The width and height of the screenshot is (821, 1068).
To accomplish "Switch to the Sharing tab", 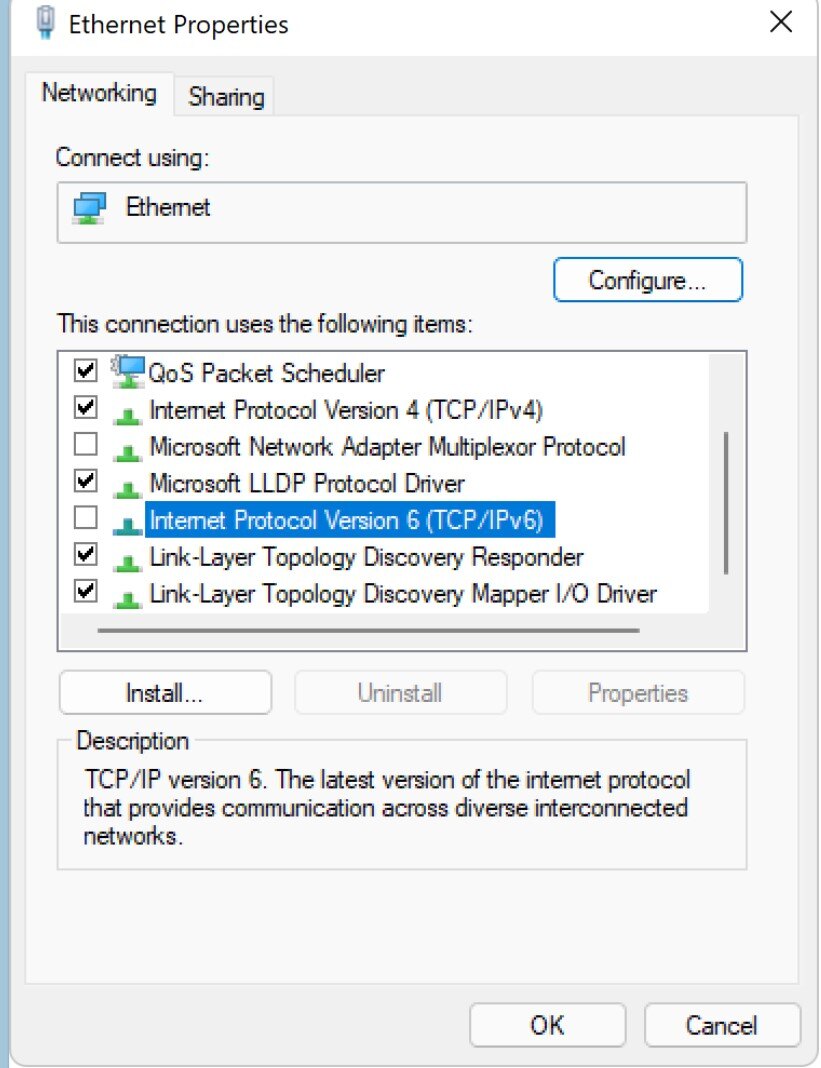I will tap(224, 96).
